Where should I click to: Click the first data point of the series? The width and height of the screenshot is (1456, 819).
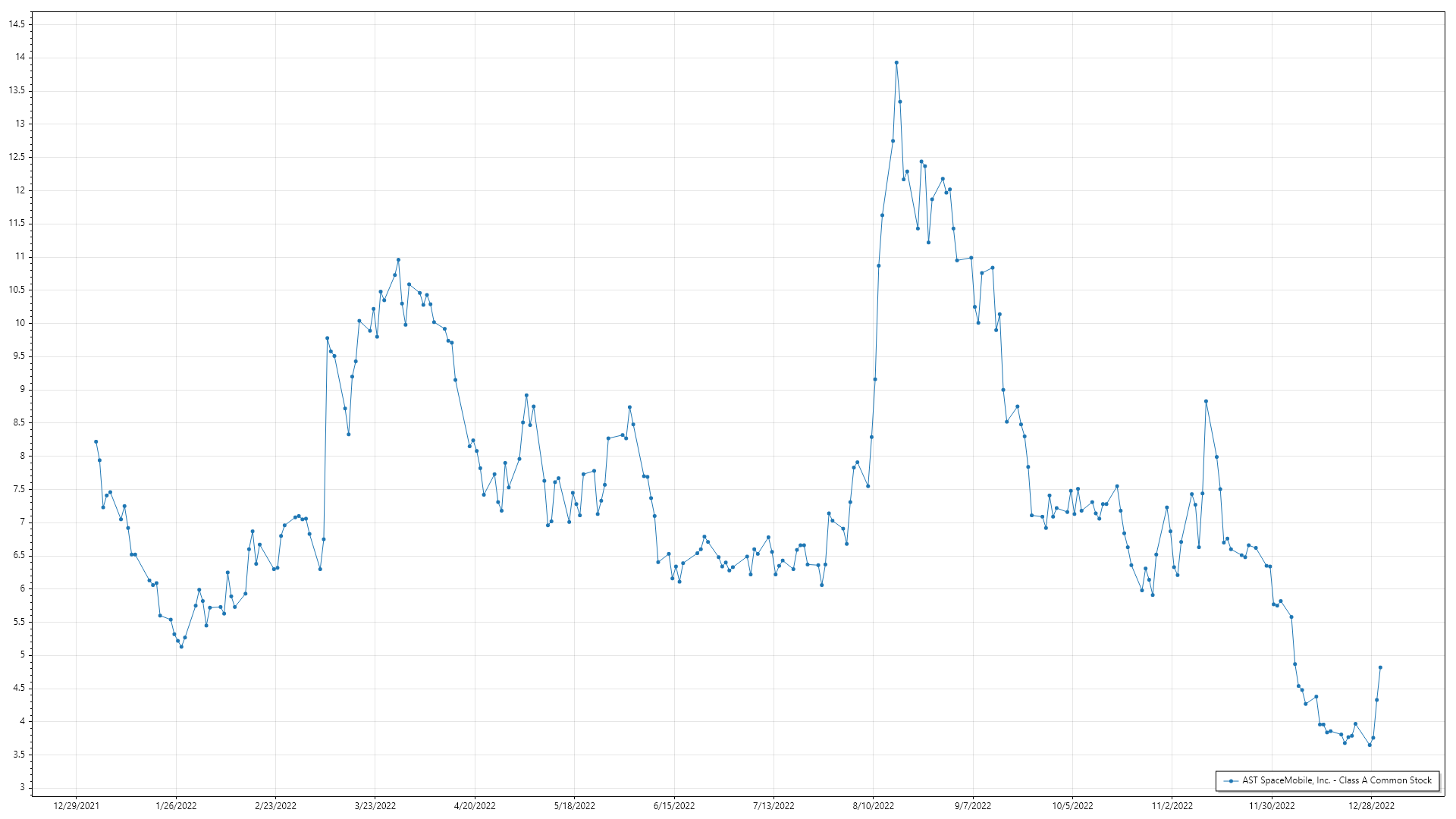click(96, 441)
